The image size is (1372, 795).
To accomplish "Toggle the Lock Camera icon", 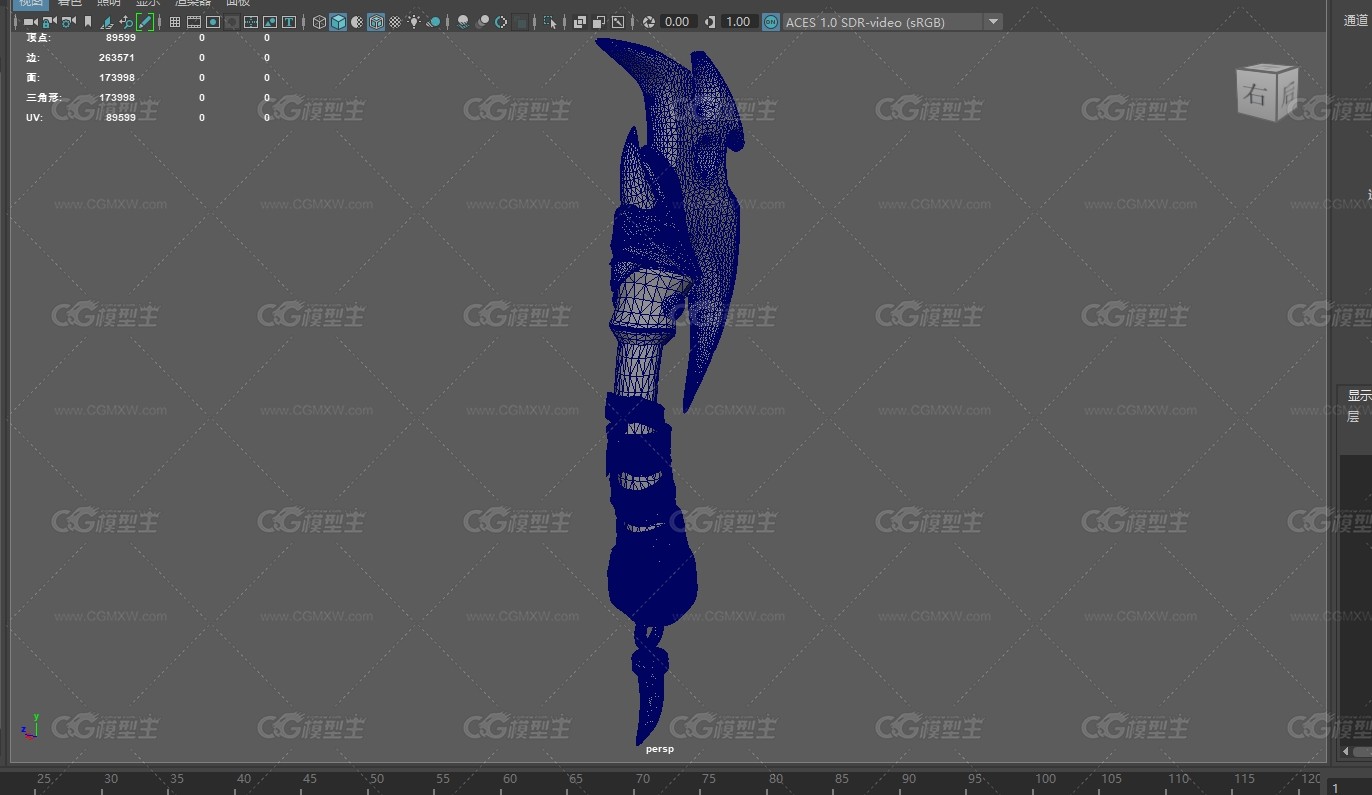I will 49,21.
